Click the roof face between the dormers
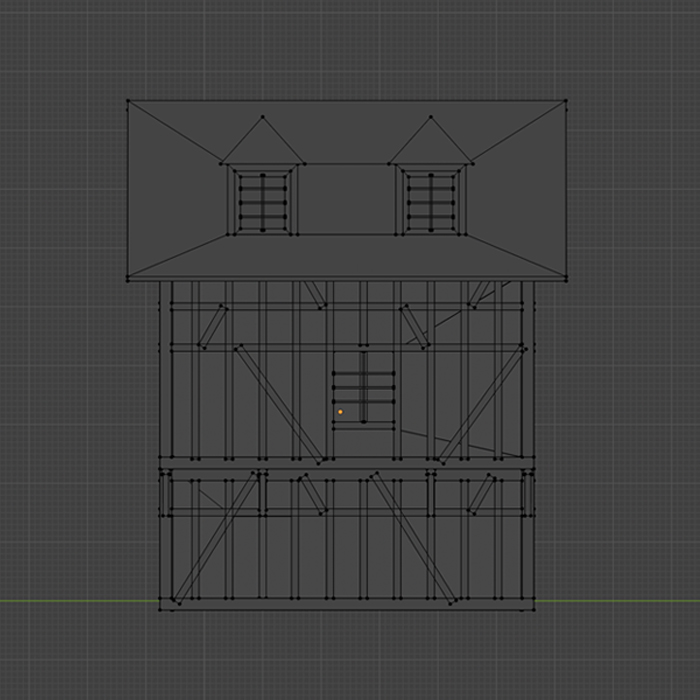Image resolution: width=700 pixels, height=700 pixels. coord(347,200)
